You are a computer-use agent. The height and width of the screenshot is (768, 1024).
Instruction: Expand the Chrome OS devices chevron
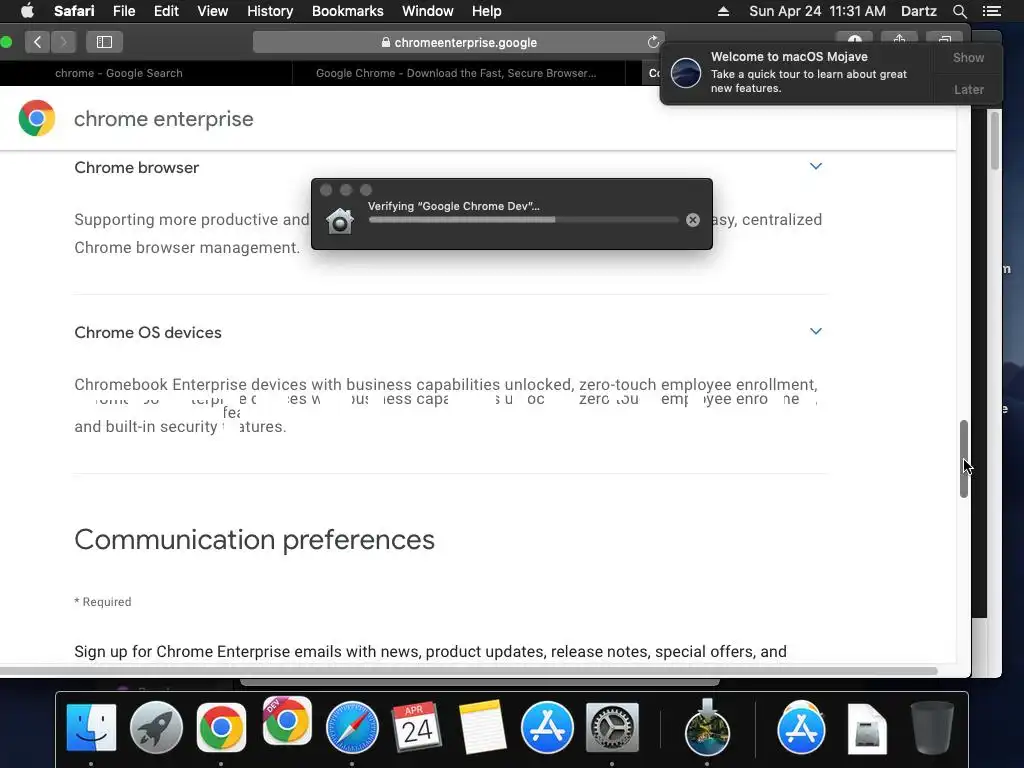click(x=816, y=331)
